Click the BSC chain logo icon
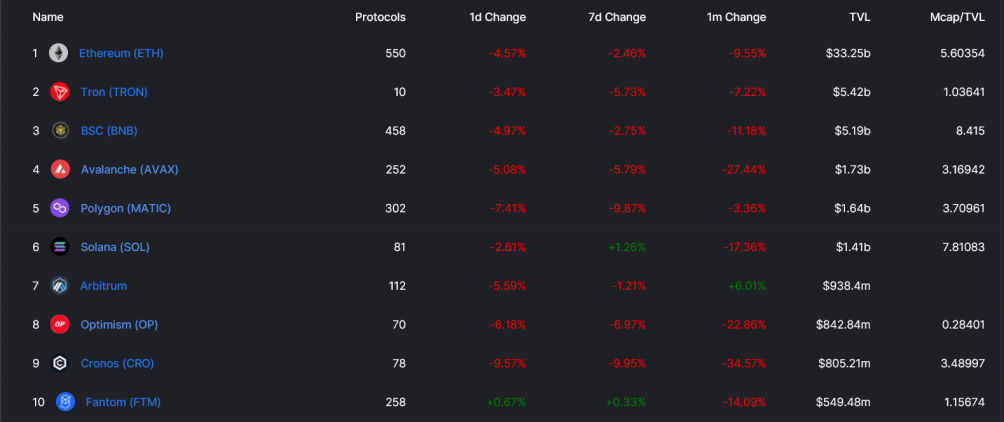 pyautogui.click(x=60, y=131)
